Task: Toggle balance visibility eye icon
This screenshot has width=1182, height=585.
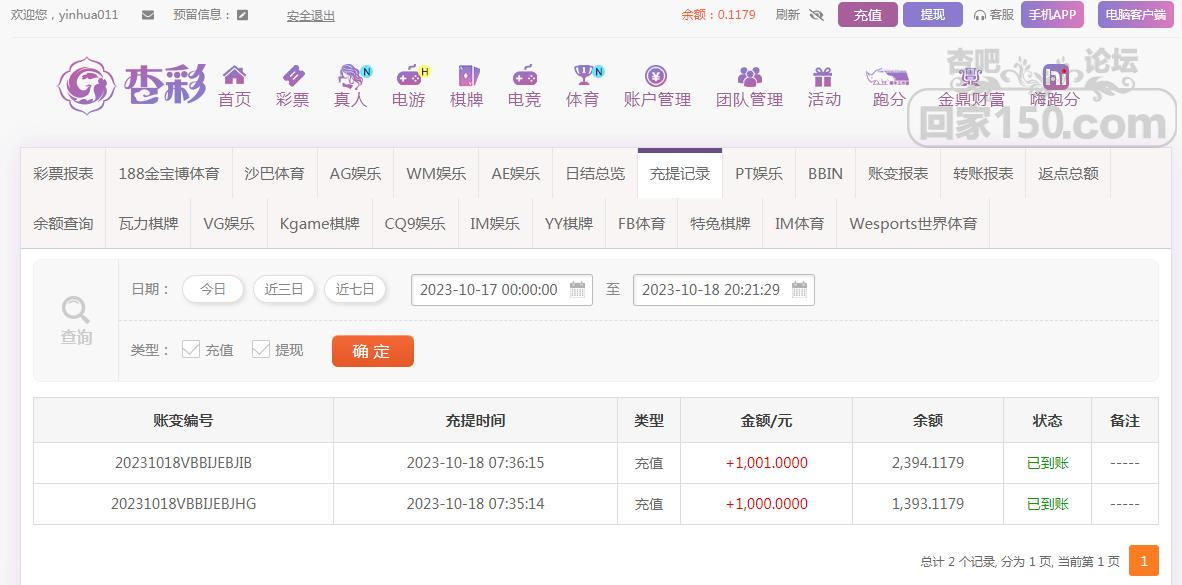Action: click(816, 14)
